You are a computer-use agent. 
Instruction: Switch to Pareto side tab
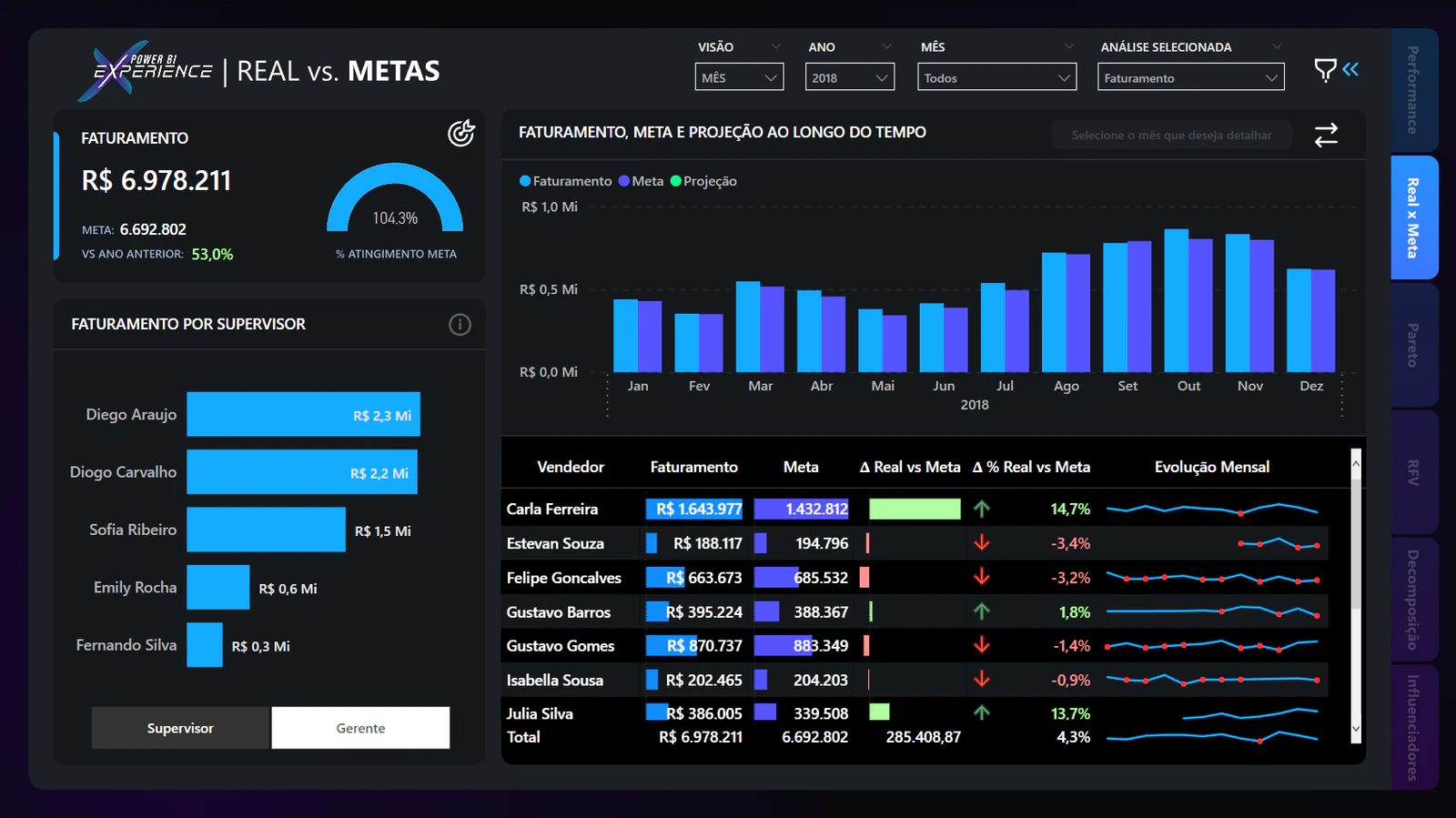(x=1414, y=345)
